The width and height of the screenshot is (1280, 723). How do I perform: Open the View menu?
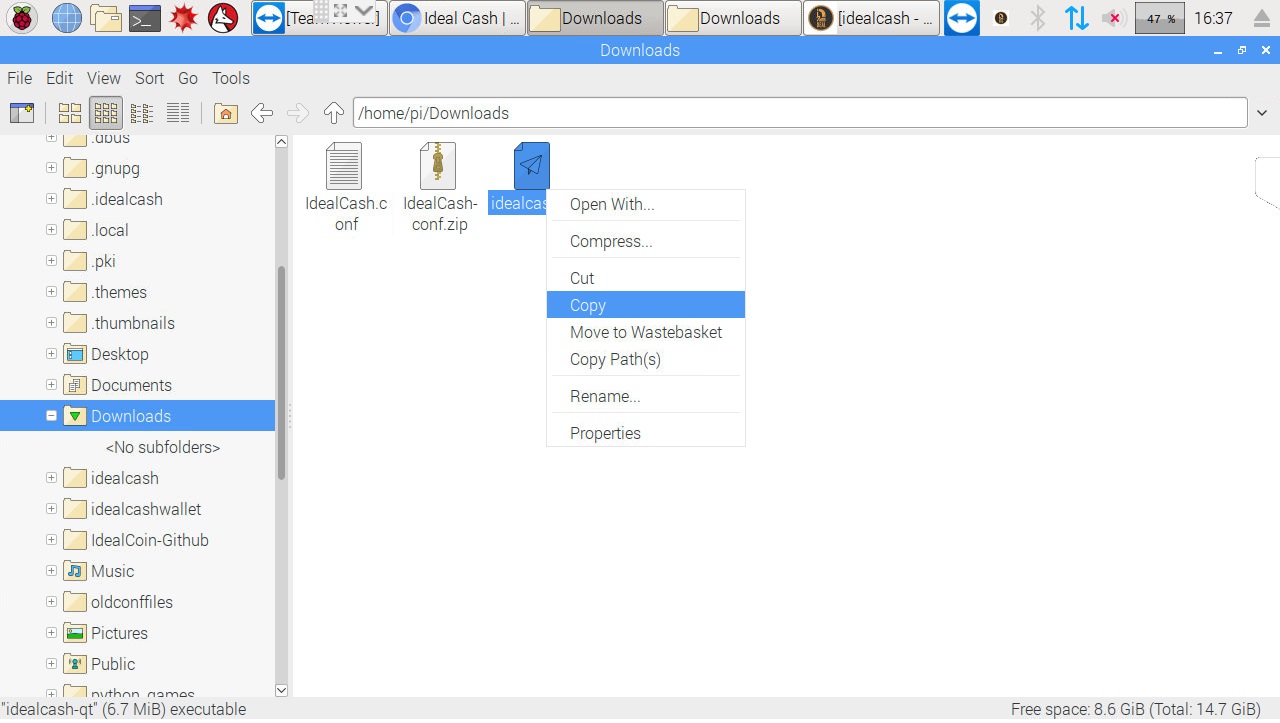click(104, 78)
